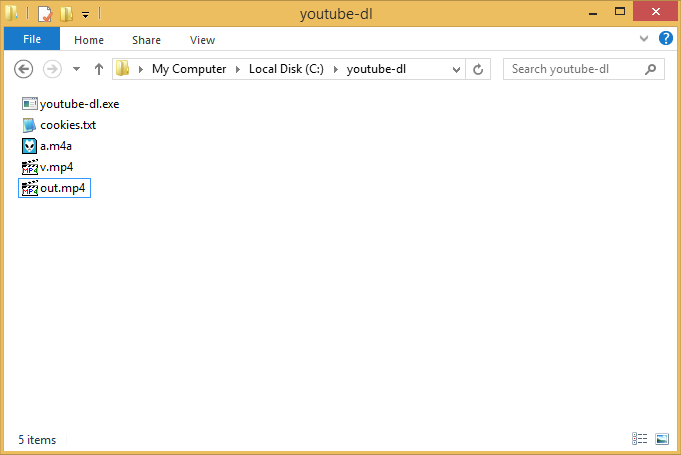Switch to Large icons view
This screenshot has height=455, width=681.
[x=662, y=439]
